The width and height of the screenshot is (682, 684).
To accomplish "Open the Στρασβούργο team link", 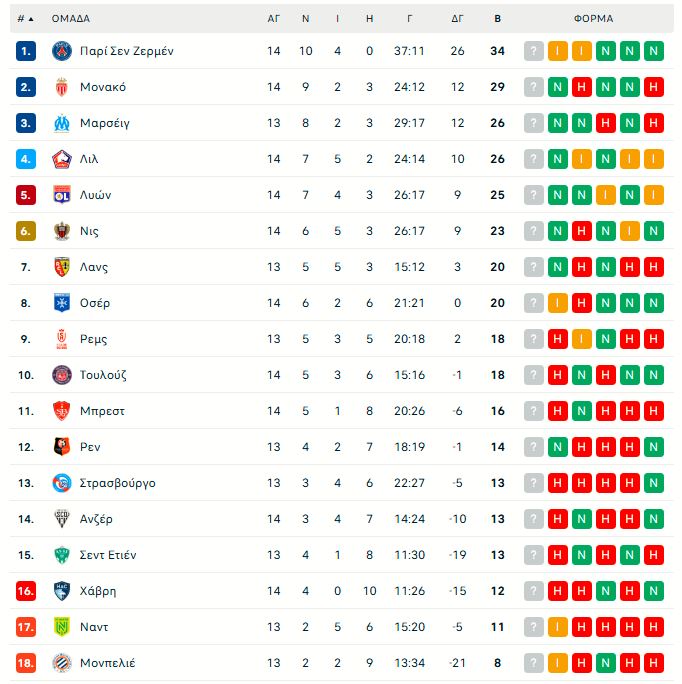I will [117, 483].
